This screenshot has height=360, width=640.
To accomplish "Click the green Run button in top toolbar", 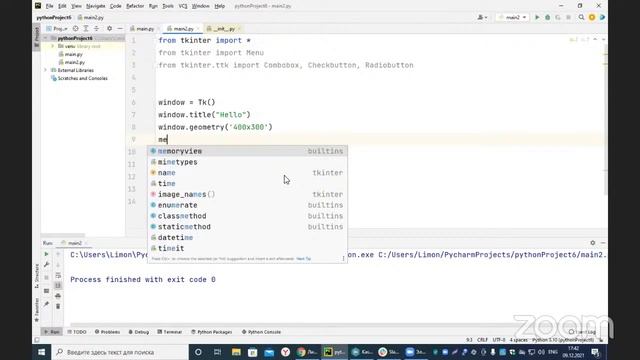I will [537, 18].
